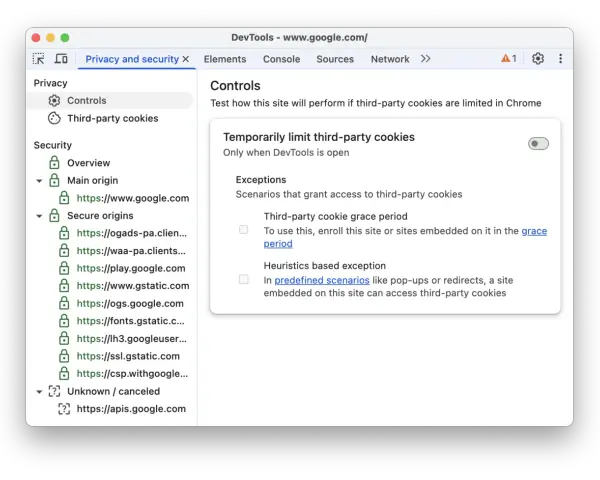
Task: Activate the inspect element picker icon
Action: click(38, 59)
